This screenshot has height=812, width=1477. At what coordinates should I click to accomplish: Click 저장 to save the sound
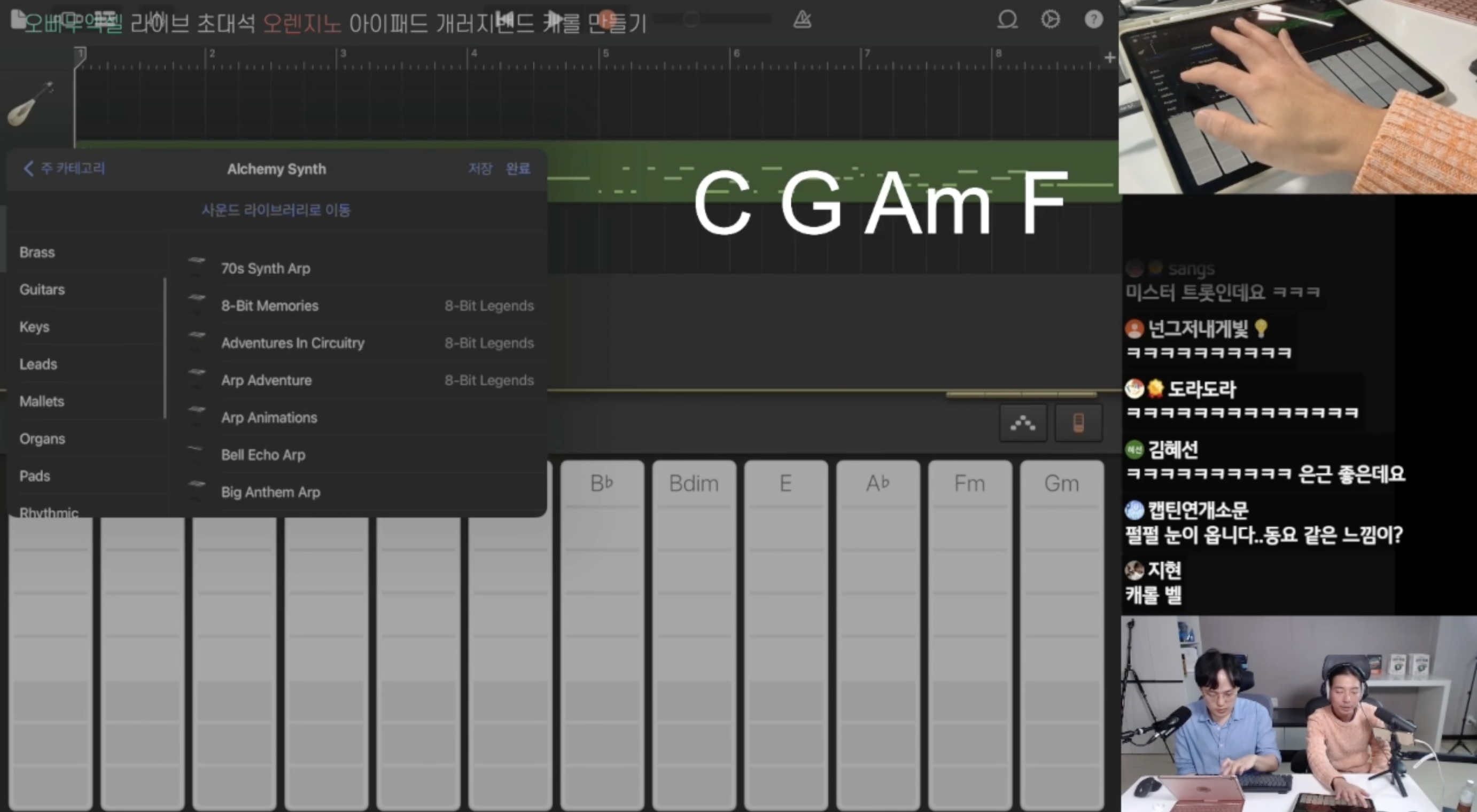tap(480, 168)
